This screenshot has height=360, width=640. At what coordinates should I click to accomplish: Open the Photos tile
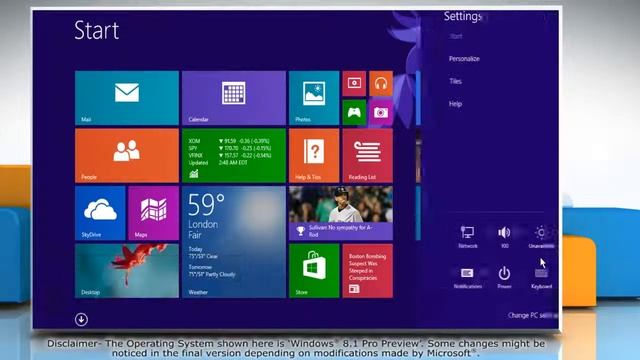[314, 98]
